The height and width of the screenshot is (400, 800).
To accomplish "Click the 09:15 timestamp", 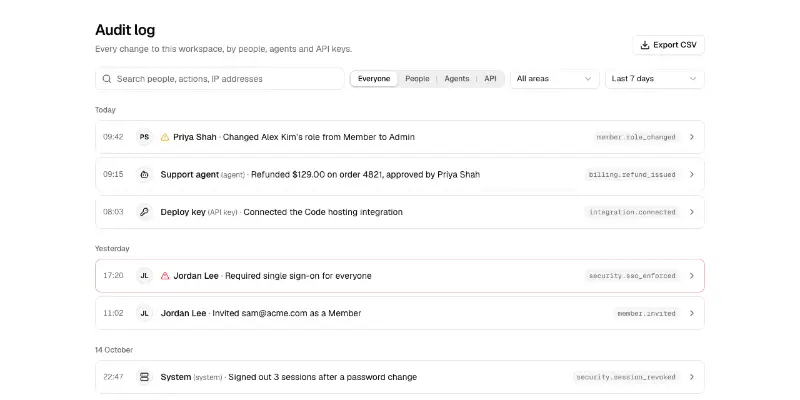I will 113,174.
